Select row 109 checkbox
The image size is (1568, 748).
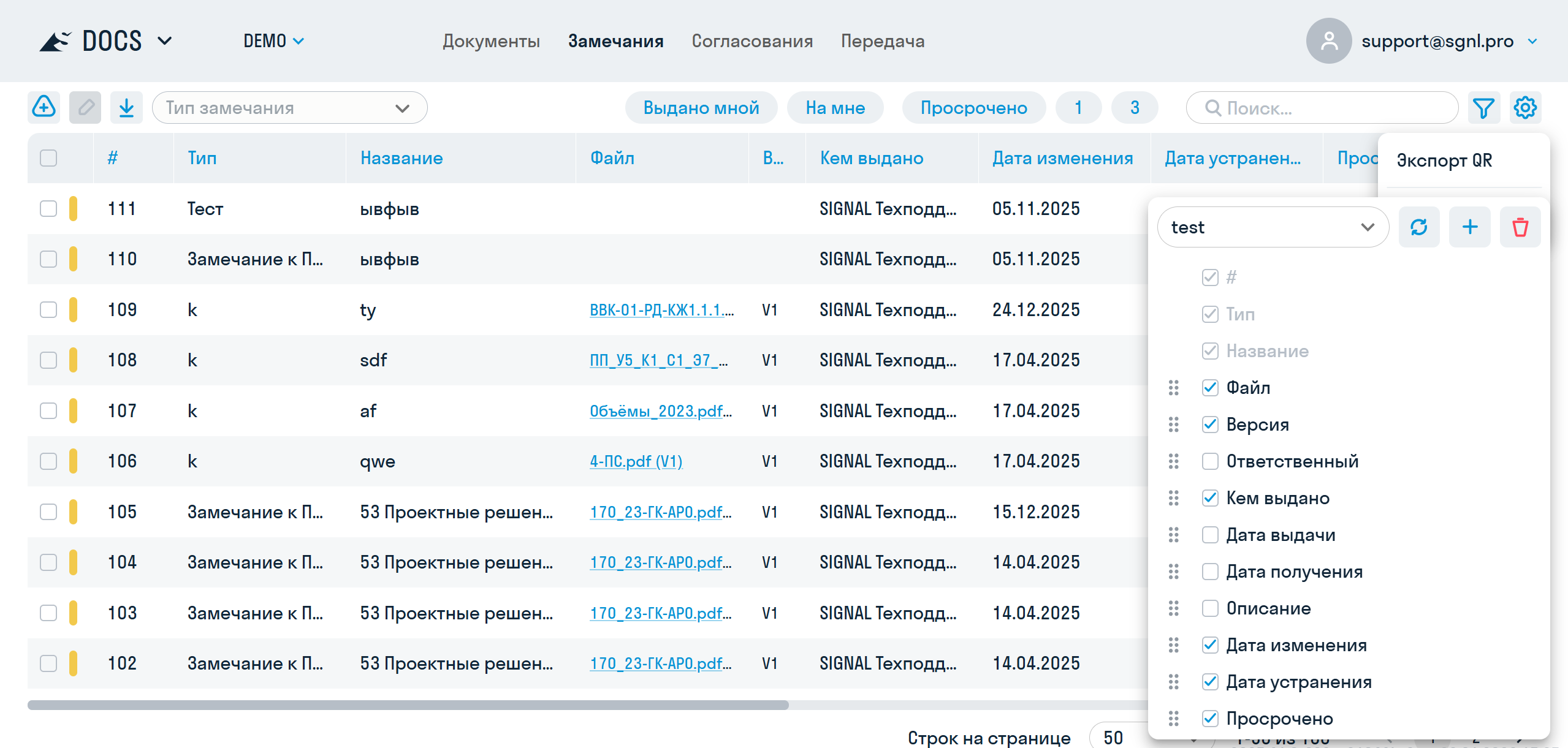[x=48, y=310]
